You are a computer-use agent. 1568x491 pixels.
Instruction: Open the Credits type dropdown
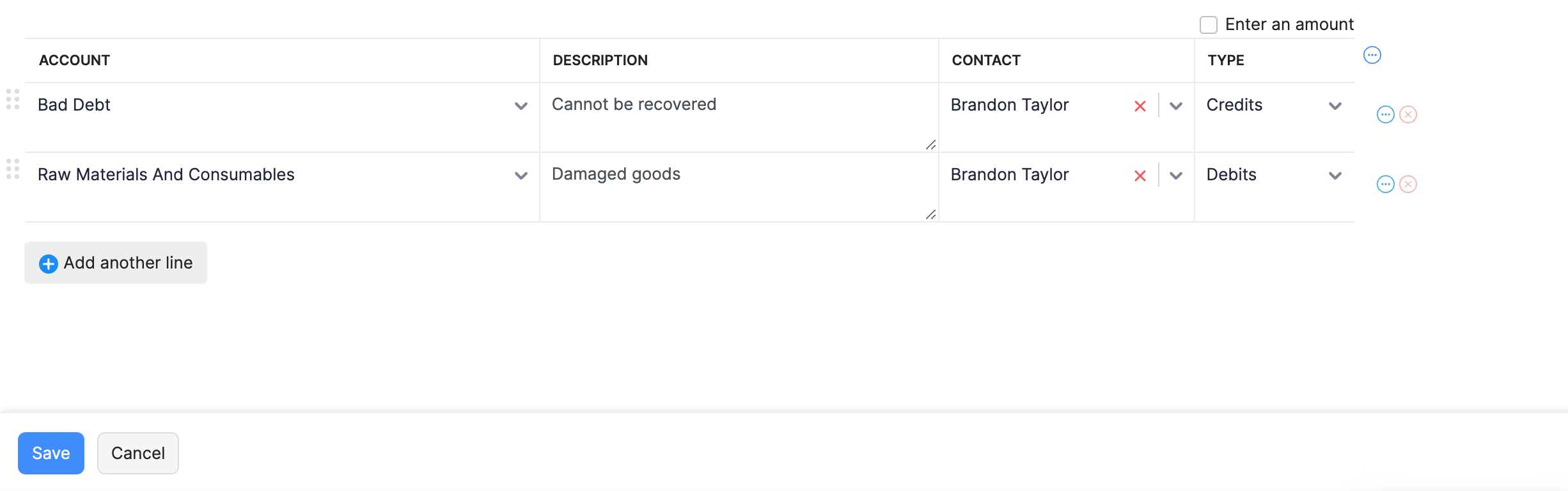point(1335,106)
